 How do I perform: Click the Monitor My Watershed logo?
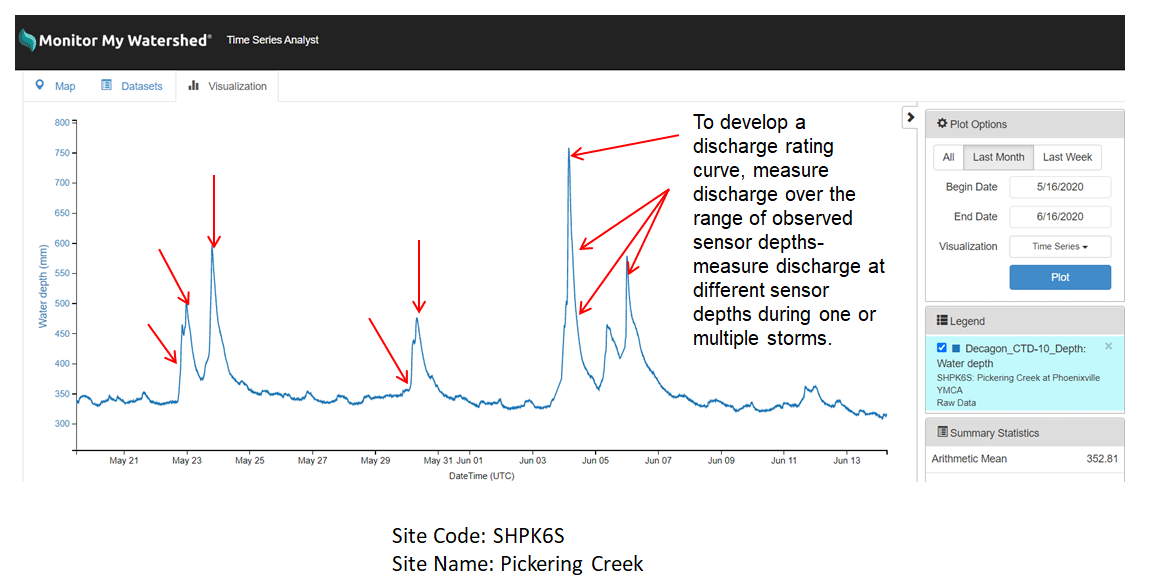tap(115, 41)
